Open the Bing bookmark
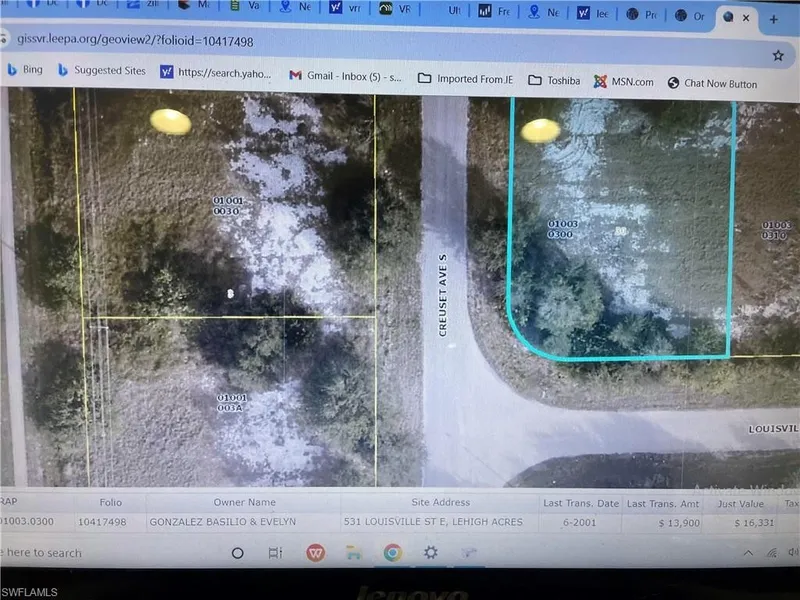Image resolution: width=800 pixels, height=600 pixels. pos(25,70)
